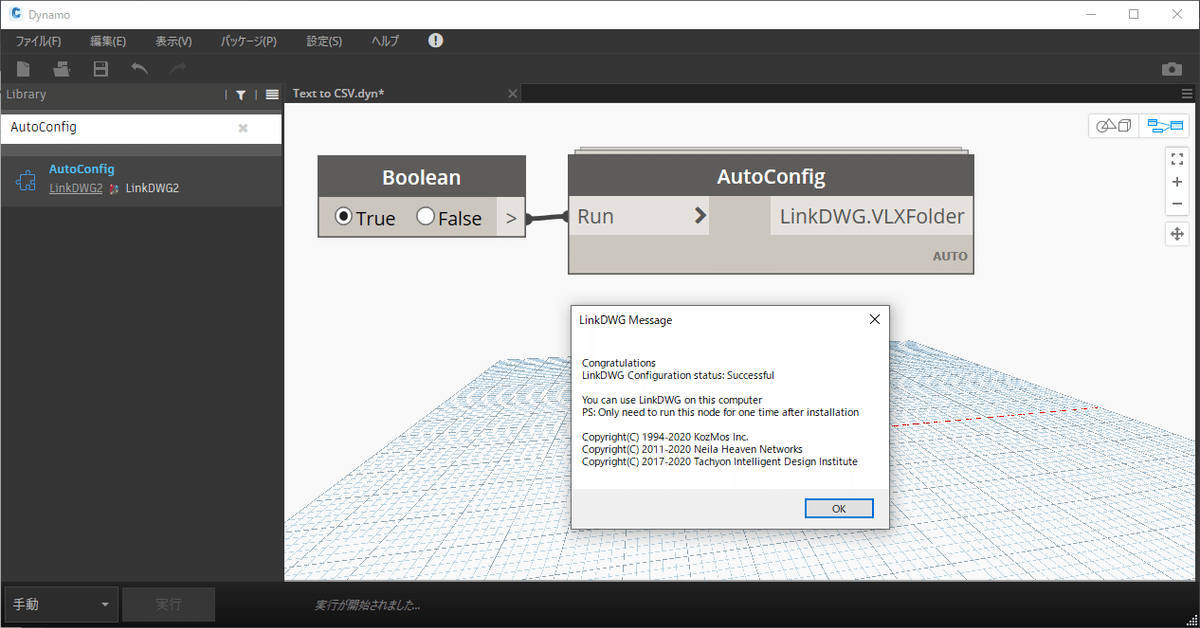1200x628 pixels.
Task: Click the AutoConfig node title
Action: 771,177
